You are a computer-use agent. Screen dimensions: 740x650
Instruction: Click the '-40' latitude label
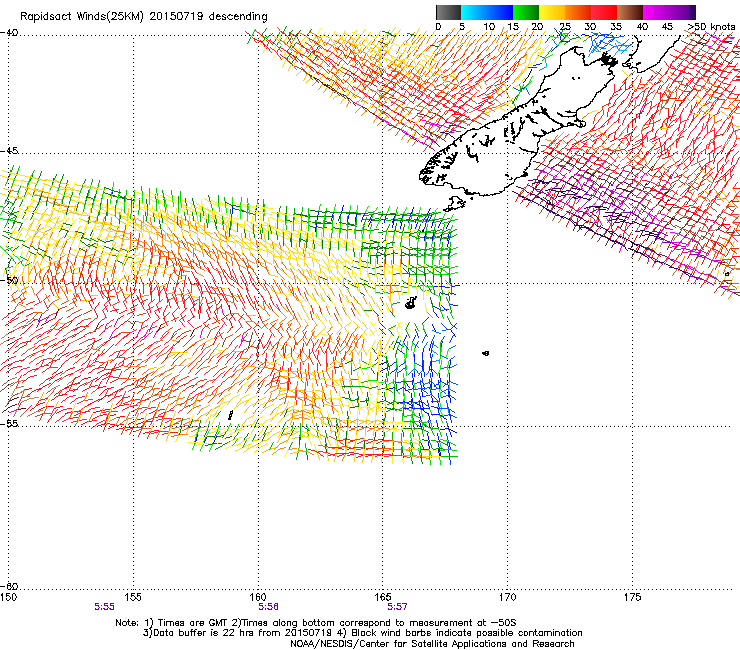pos(9,33)
